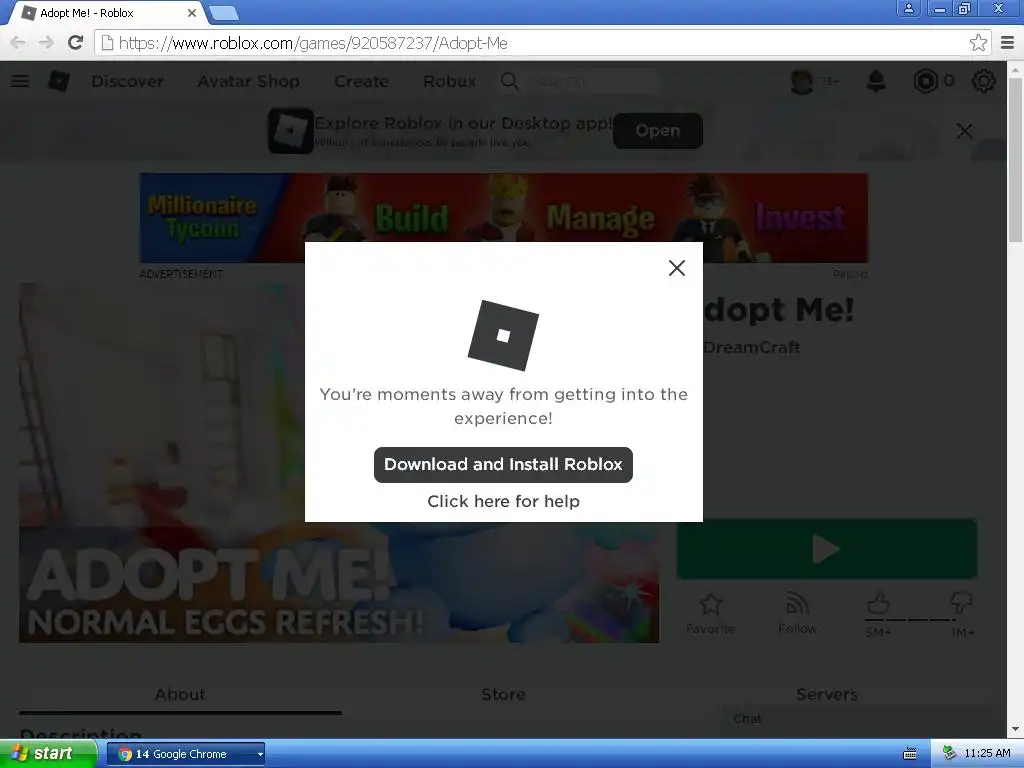
Task: Open the DreamCraft creator link
Action: [x=751, y=347]
